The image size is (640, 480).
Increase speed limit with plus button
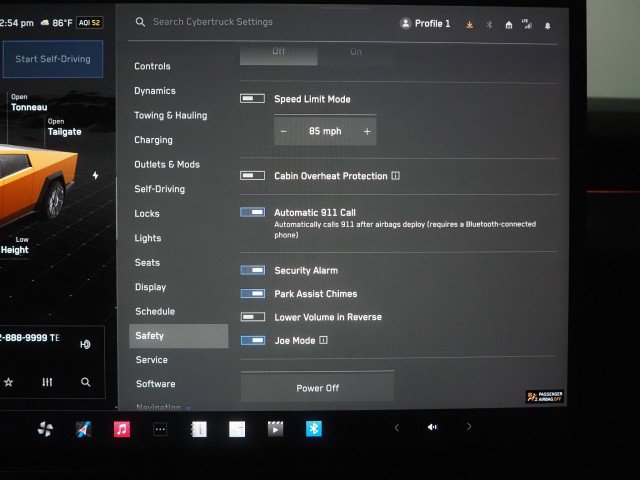[x=367, y=131]
